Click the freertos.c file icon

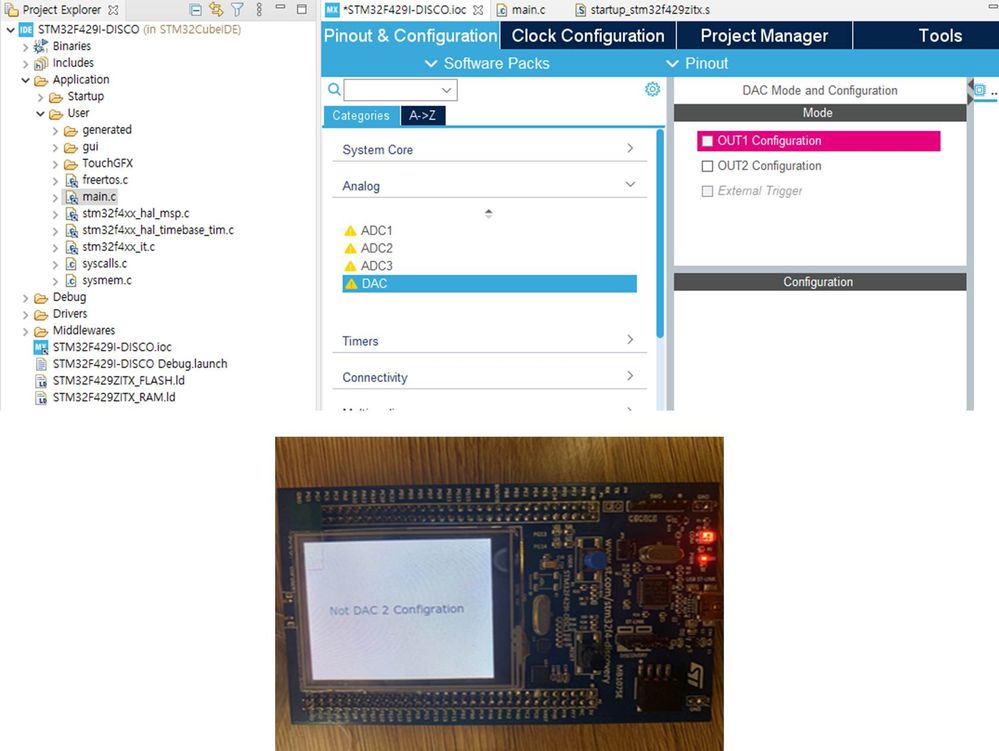[x=71, y=180]
